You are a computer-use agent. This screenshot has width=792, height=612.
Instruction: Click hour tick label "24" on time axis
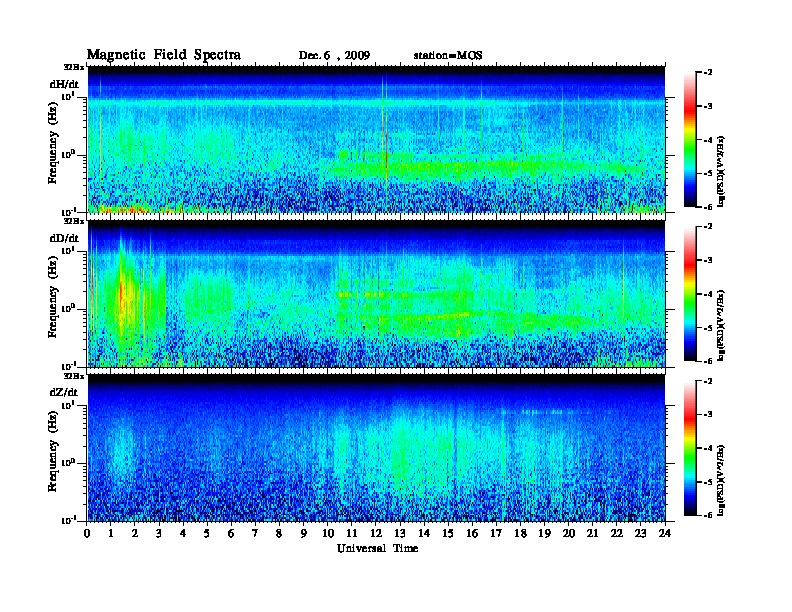point(665,533)
